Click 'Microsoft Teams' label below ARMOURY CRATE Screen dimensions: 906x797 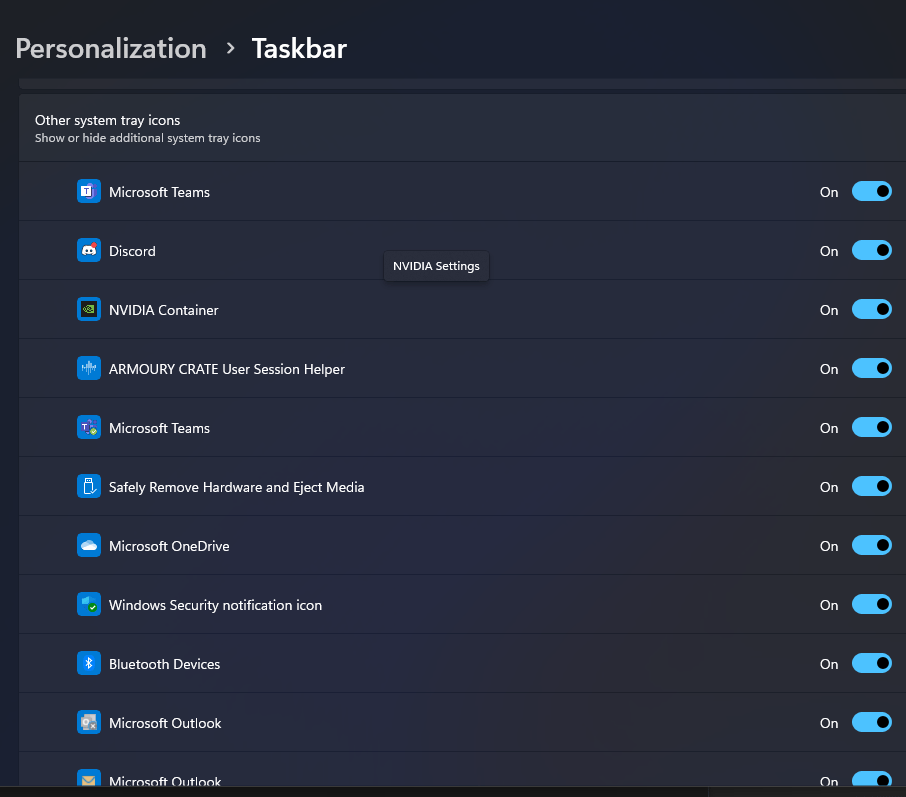159,428
